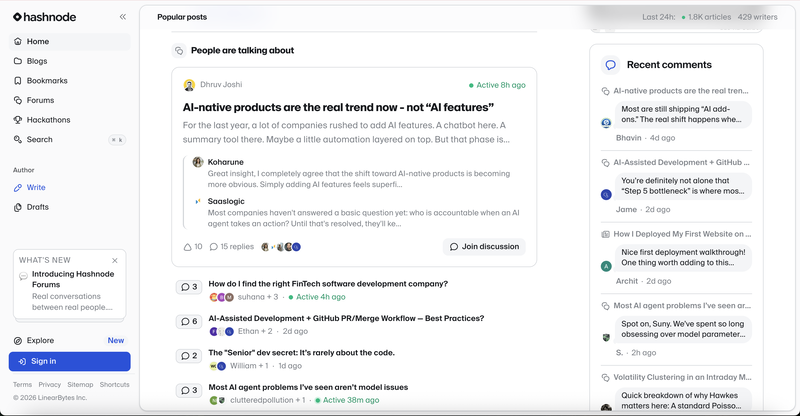Open Home in sidebar
Image resolution: width=800 pixels, height=416 pixels.
click(x=70, y=41)
